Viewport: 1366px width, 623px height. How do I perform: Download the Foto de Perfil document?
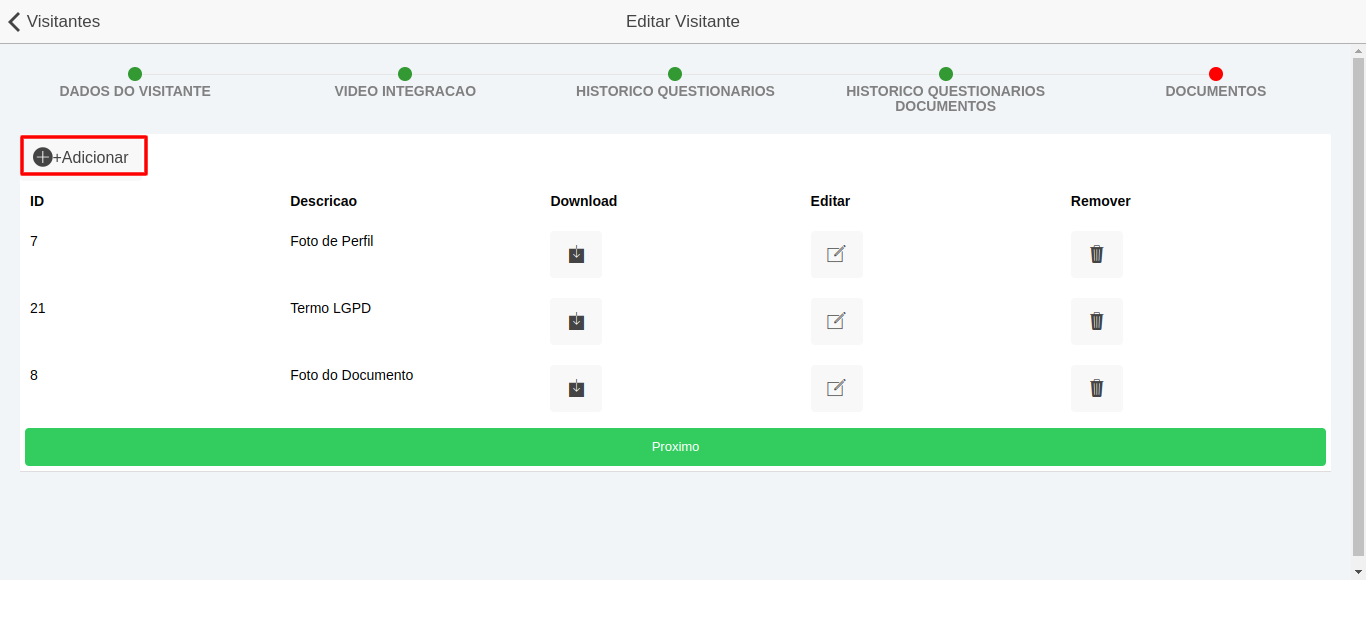[575, 254]
